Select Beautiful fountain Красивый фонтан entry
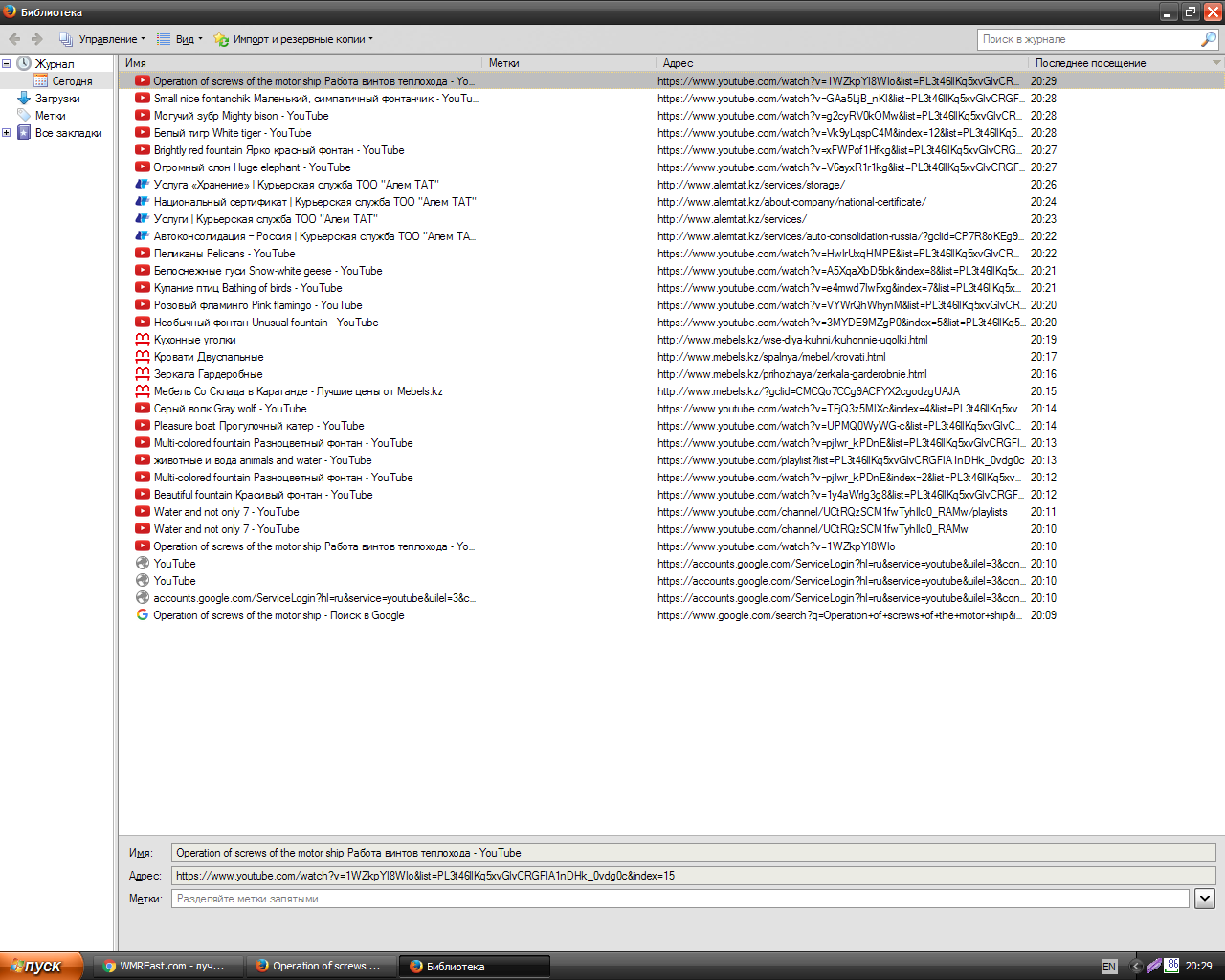This screenshot has height=980, width=1225. [x=672, y=495]
